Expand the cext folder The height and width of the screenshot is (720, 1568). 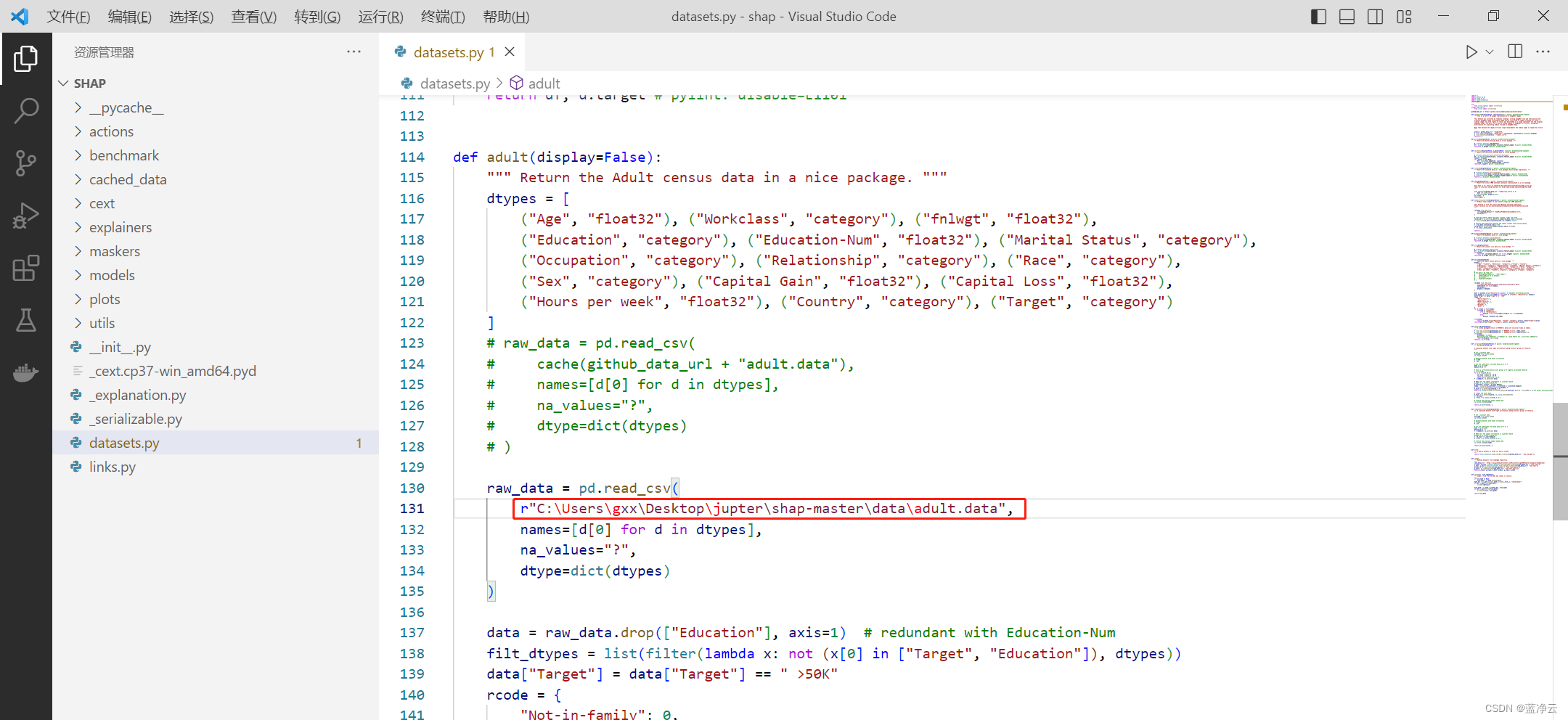click(216, 203)
